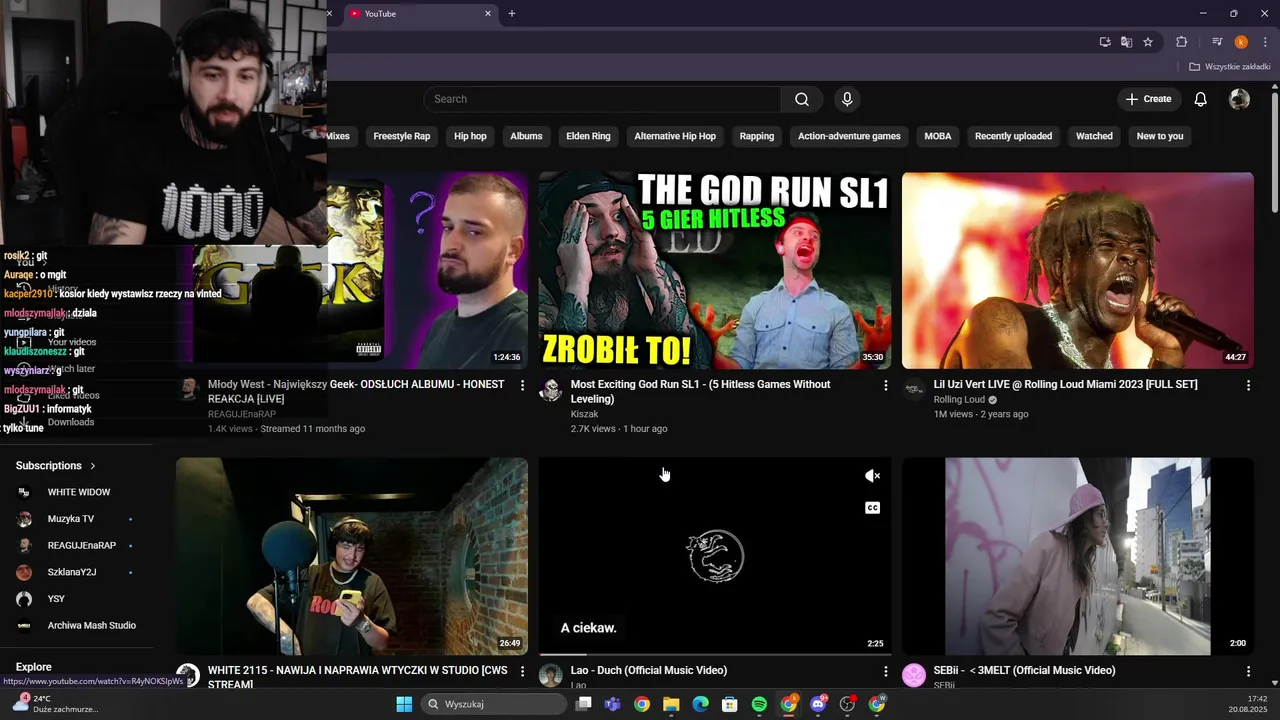
Task: Open options for SEBii 3MELT video
Action: (1248, 671)
